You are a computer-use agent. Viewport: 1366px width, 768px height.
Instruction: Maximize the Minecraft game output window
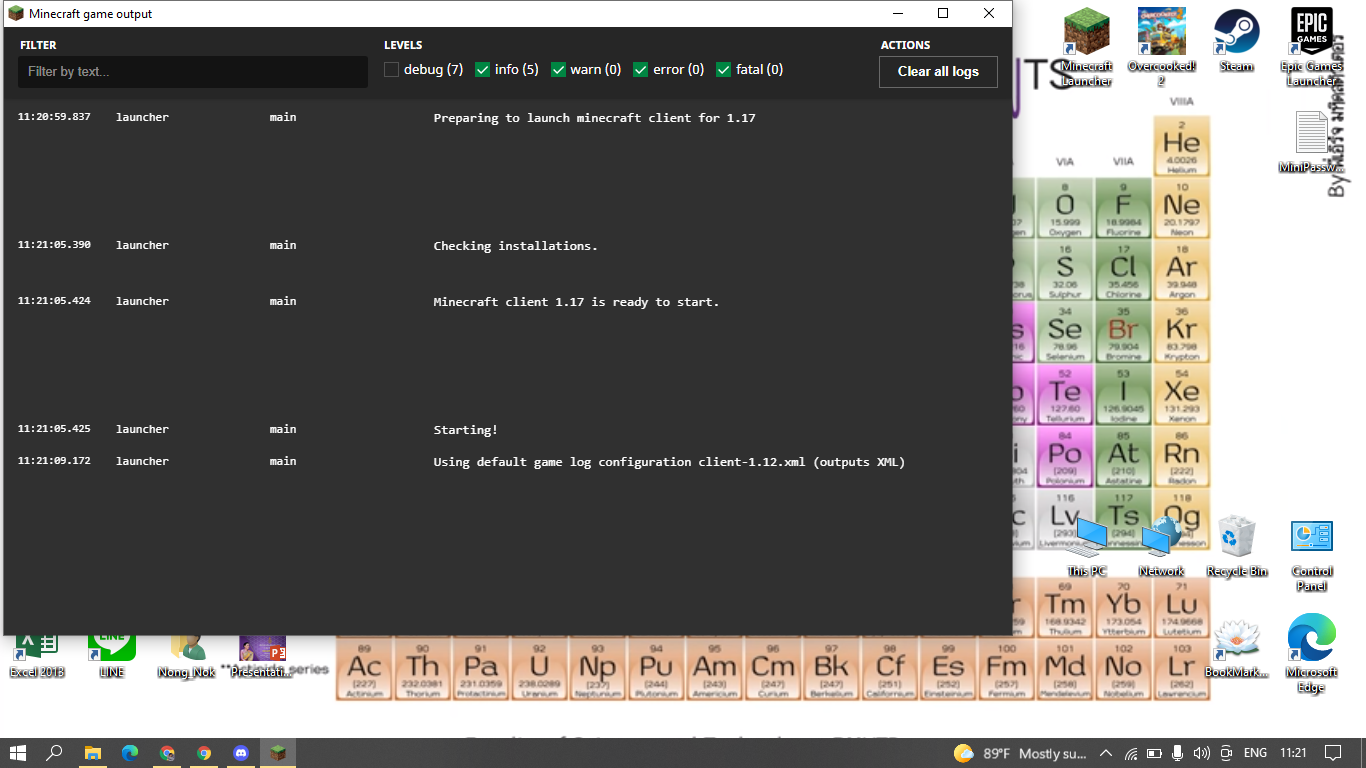pos(943,14)
